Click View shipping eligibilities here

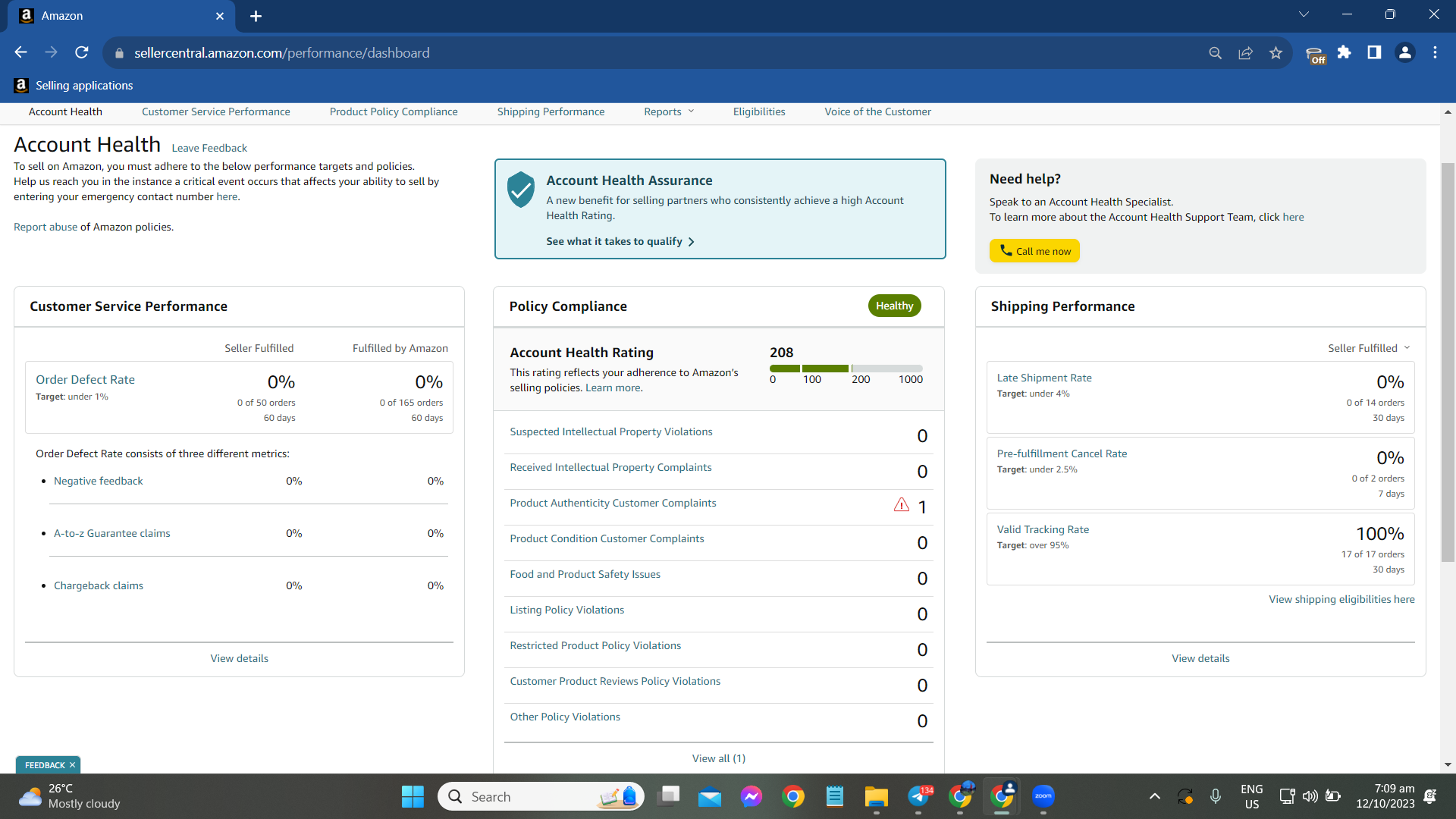pos(1341,599)
